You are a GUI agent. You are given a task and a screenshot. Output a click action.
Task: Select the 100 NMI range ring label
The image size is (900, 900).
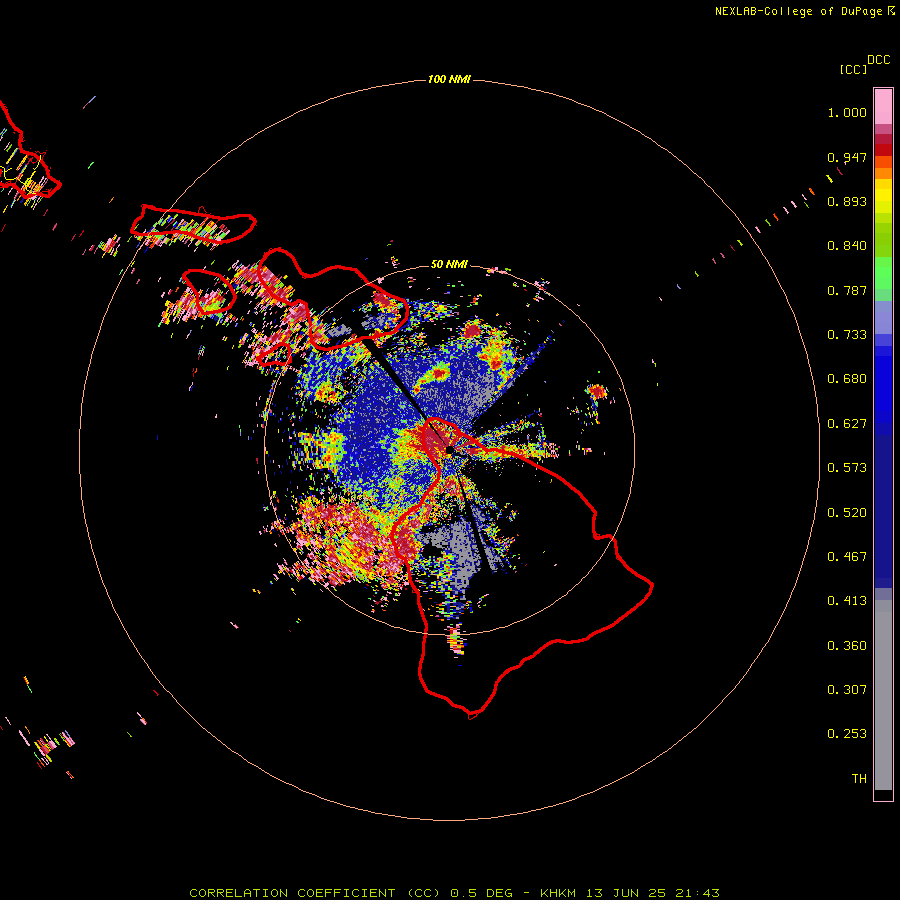point(449,79)
